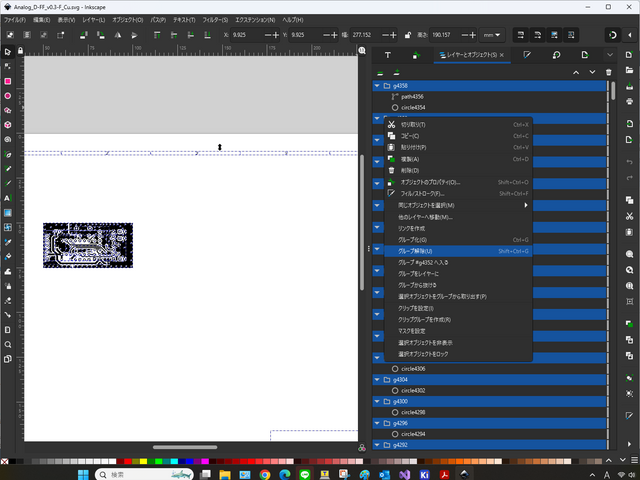
Task: Select the 3D Box tool
Action: pyautogui.click(x=8, y=125)
